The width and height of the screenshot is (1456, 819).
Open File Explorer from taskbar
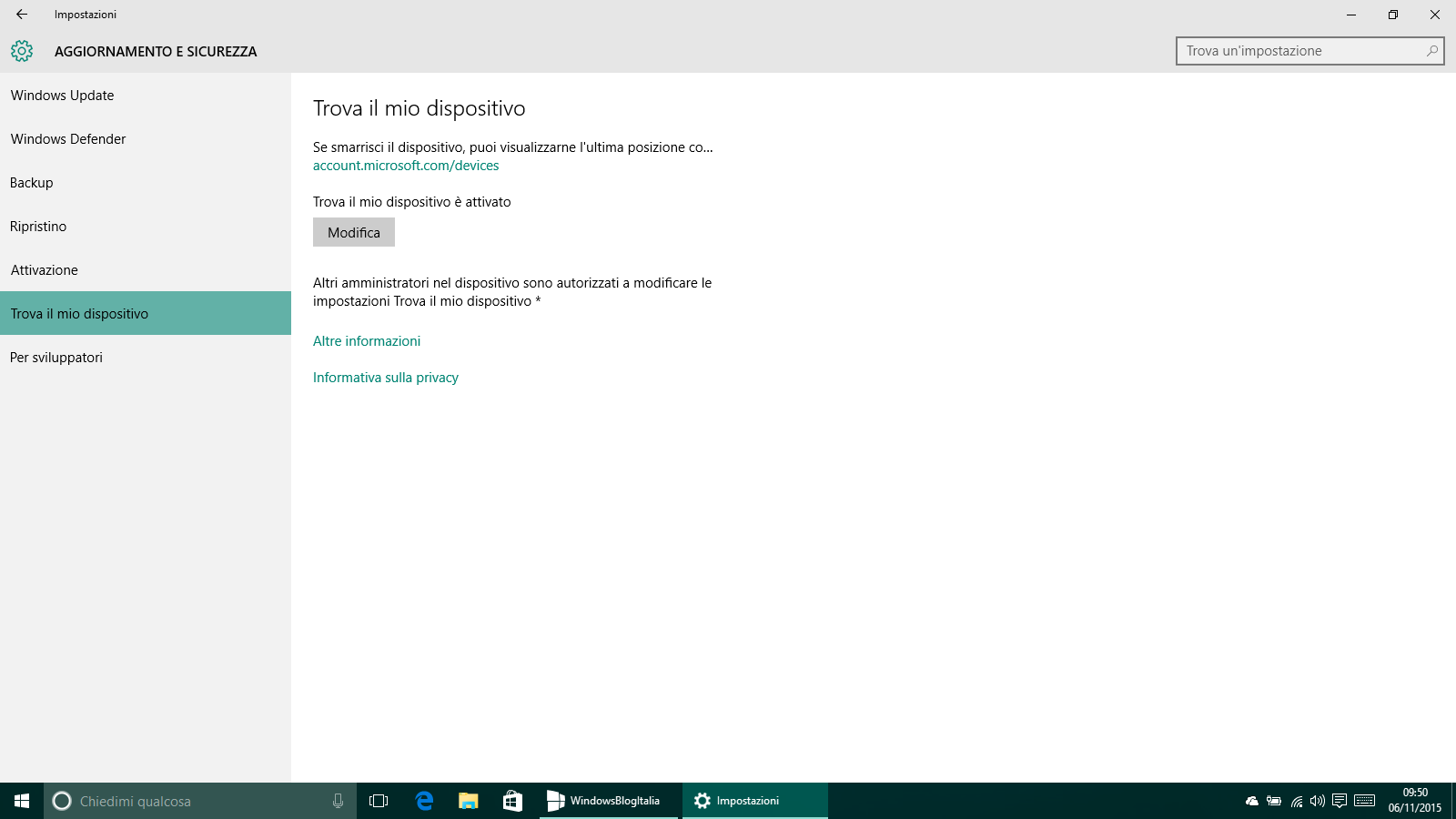point(468,801)
